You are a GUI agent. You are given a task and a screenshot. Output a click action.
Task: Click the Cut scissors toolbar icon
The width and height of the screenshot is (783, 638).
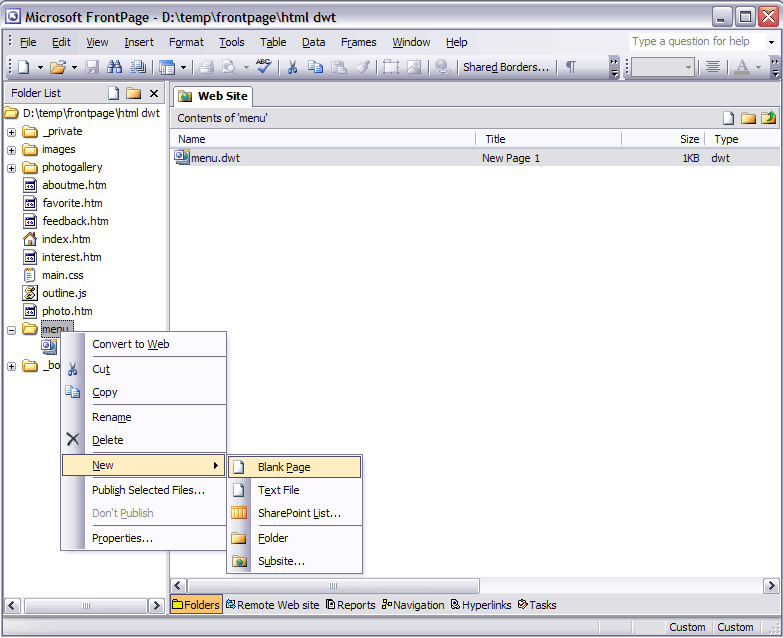293,67
